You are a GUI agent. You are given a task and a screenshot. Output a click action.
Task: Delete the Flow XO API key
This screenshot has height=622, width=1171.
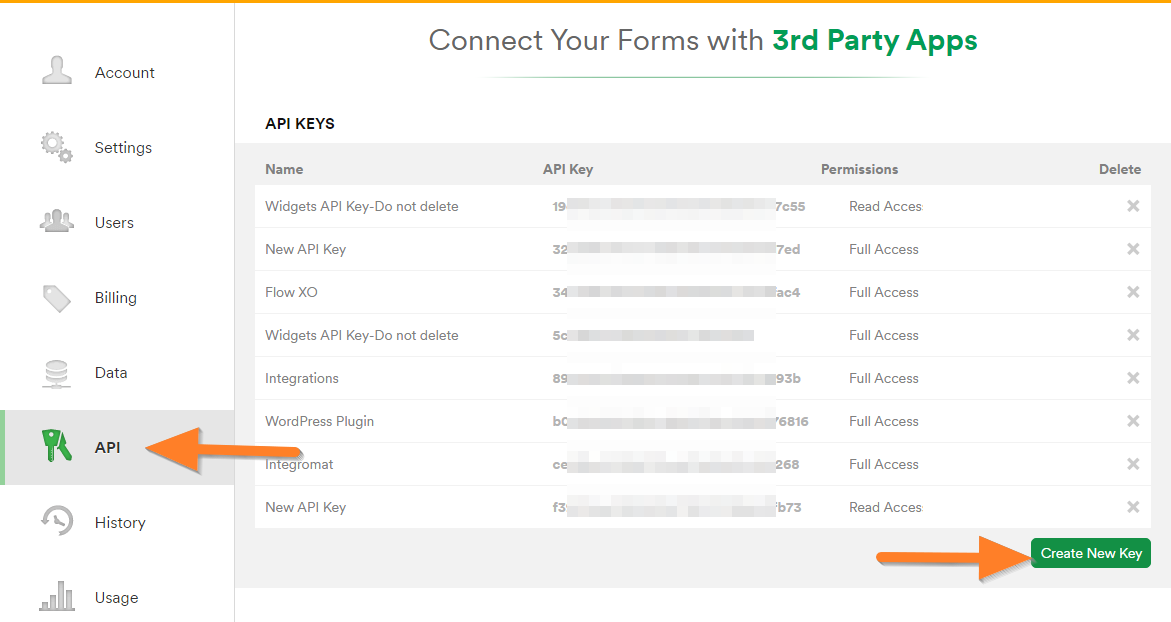[1133, 292]
